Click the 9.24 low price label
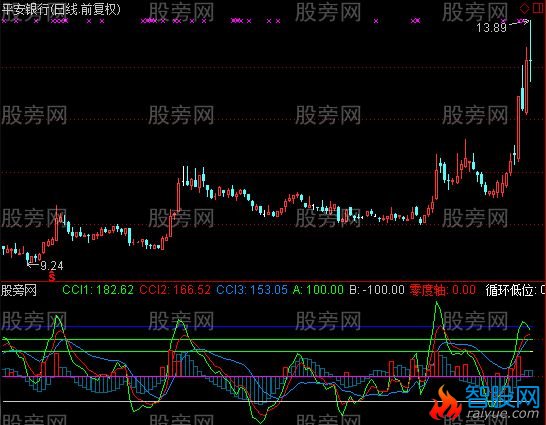 (52, 266)
